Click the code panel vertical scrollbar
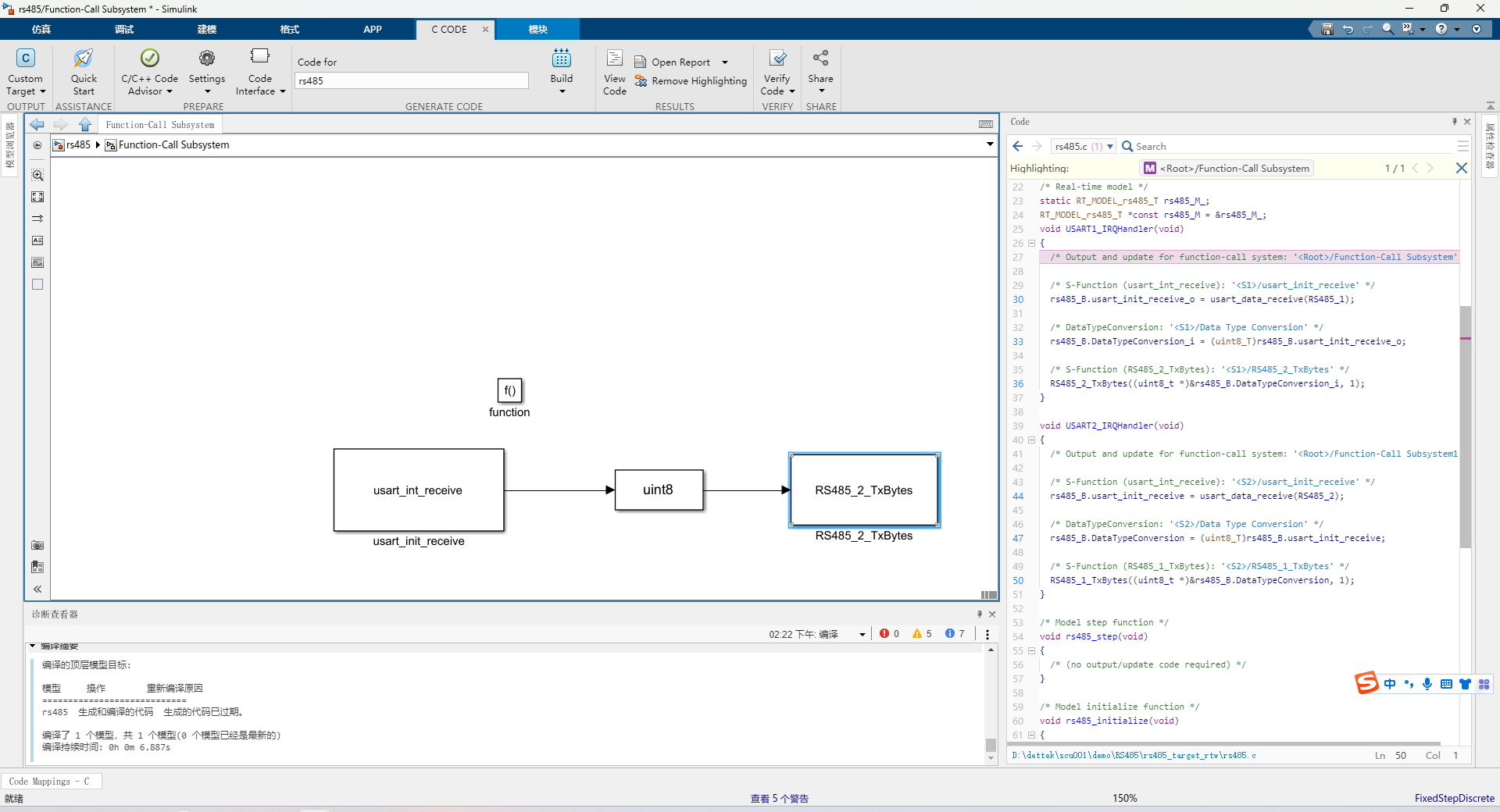Screen dimensions: 1500x812 (1465, 426)
